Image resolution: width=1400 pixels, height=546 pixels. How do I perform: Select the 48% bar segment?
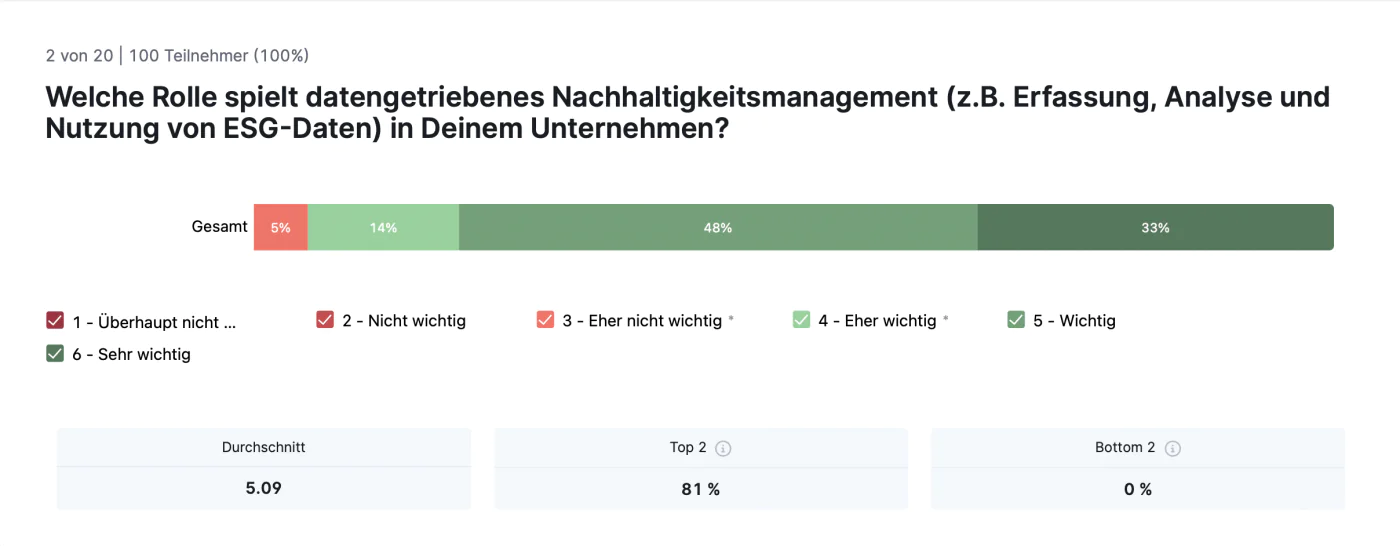tap(717, 227)
